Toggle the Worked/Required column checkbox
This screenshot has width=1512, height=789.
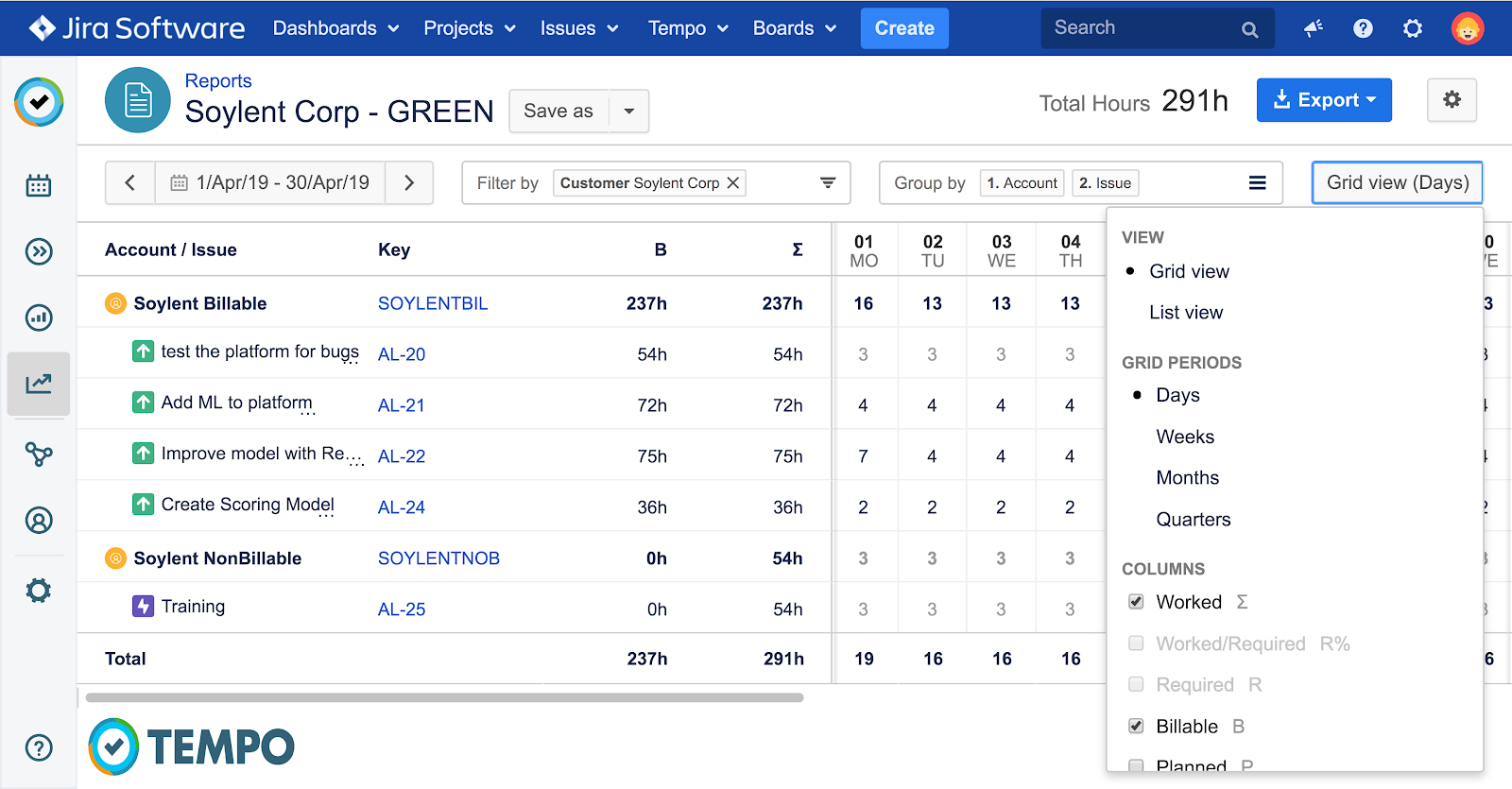[1136, 643]
